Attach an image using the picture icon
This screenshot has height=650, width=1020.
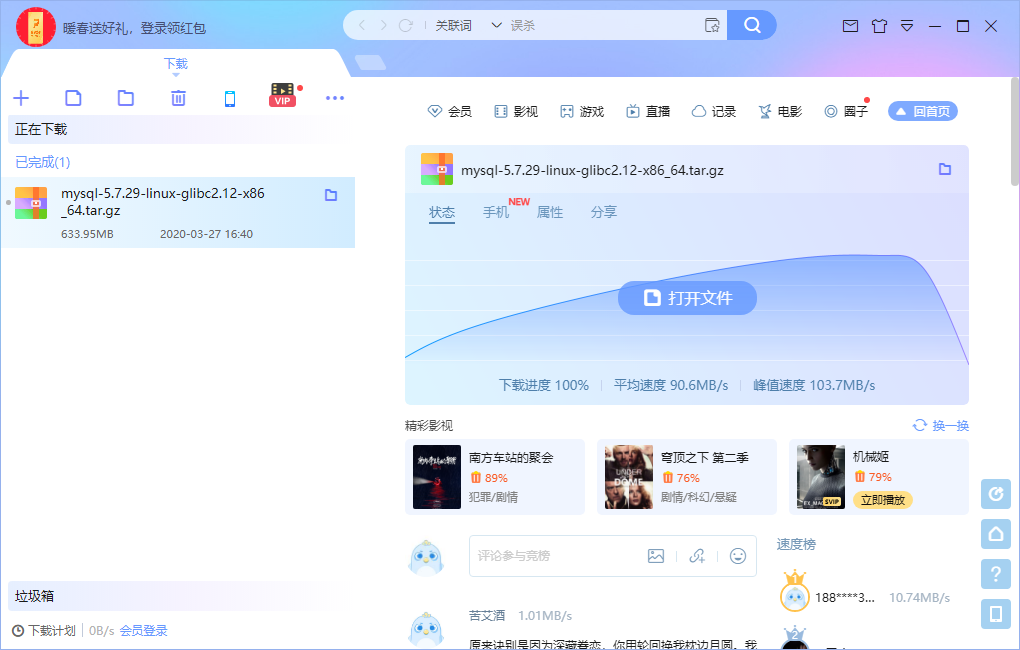[x=656, y=556]
